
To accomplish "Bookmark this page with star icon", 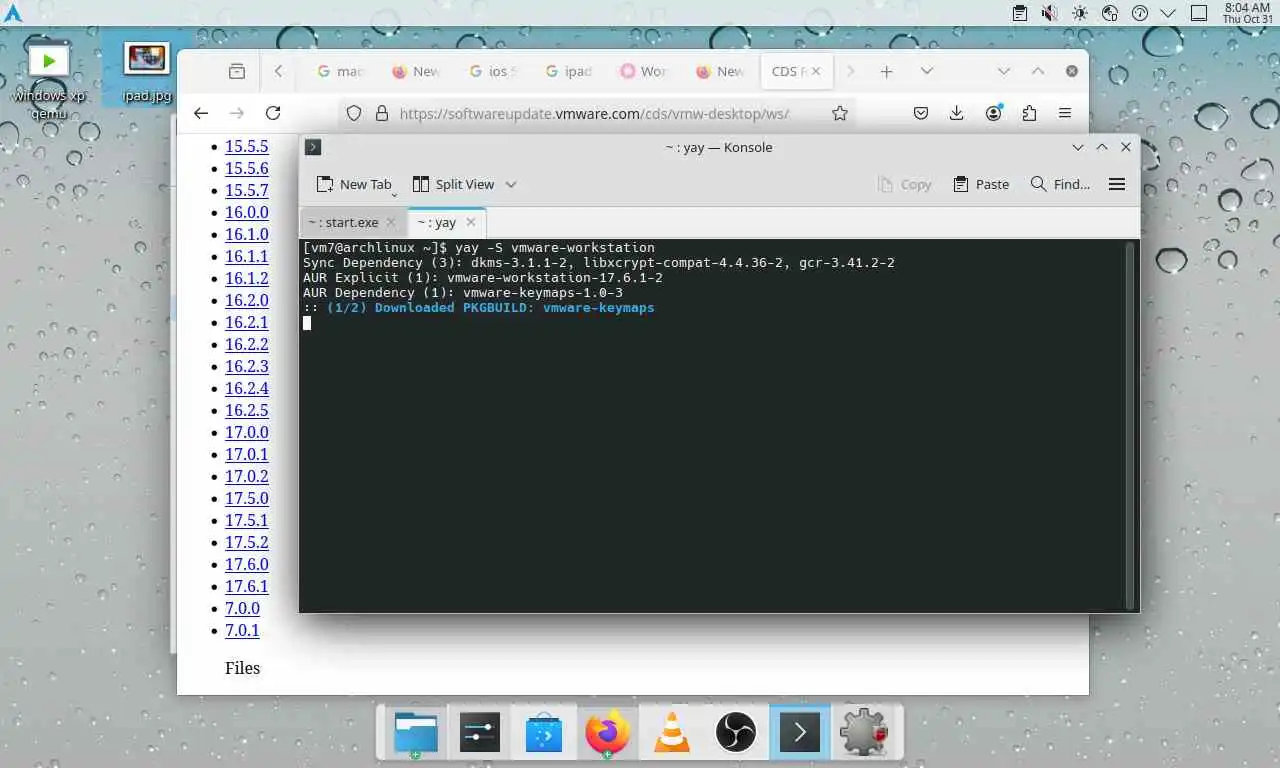I will 840,113.
